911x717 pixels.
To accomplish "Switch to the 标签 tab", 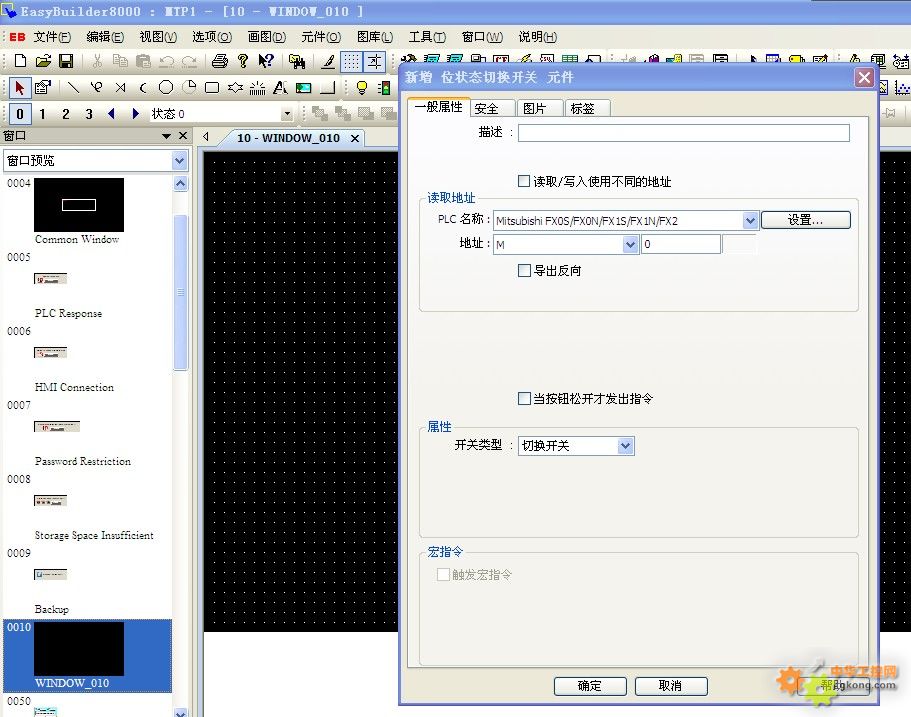I will click(587, 108).
